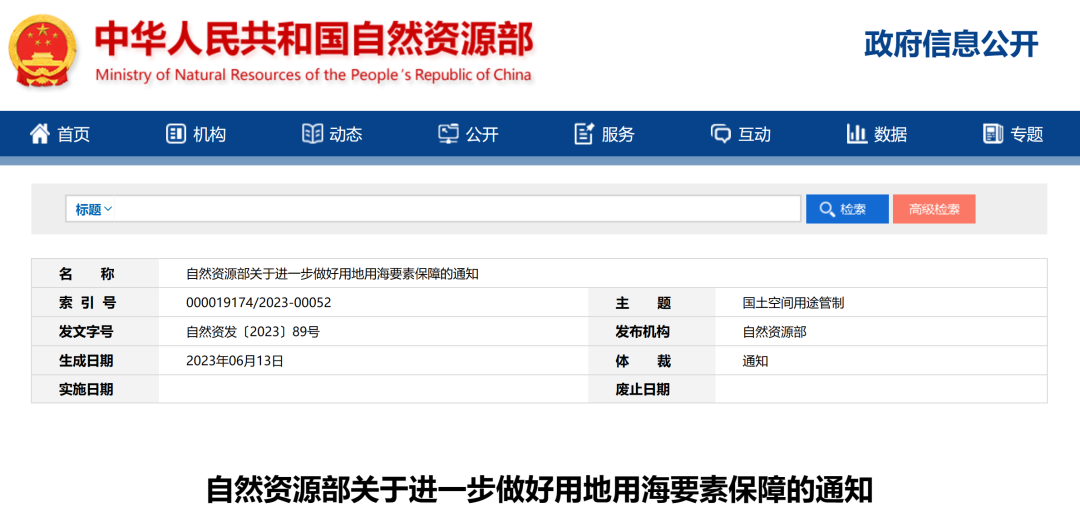
Task: Click the home icon beside 首页
Action: (x=40, y=134)
